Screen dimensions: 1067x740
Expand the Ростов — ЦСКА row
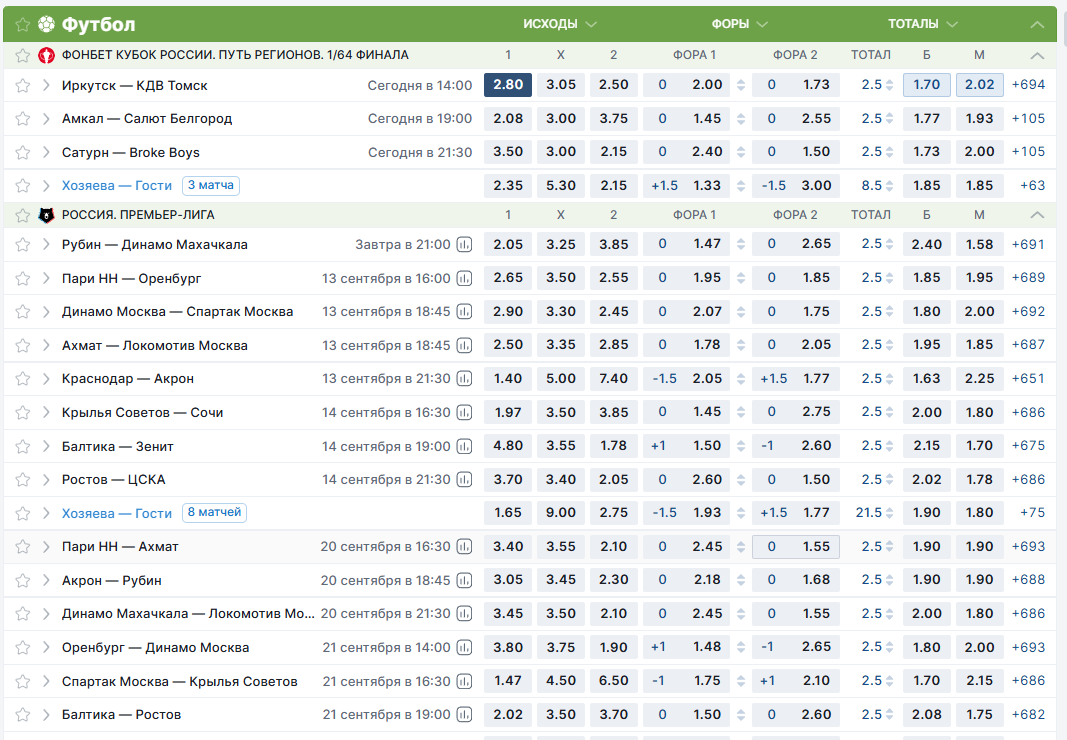[46, 479]
